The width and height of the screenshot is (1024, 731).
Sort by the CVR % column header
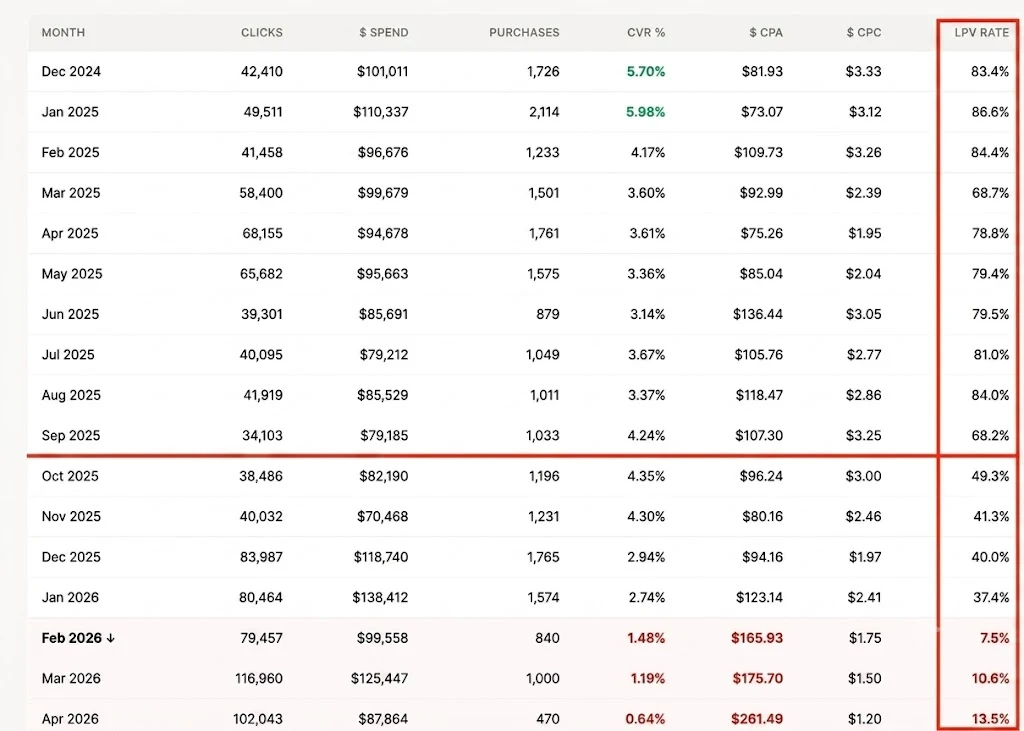click(646, 33)
